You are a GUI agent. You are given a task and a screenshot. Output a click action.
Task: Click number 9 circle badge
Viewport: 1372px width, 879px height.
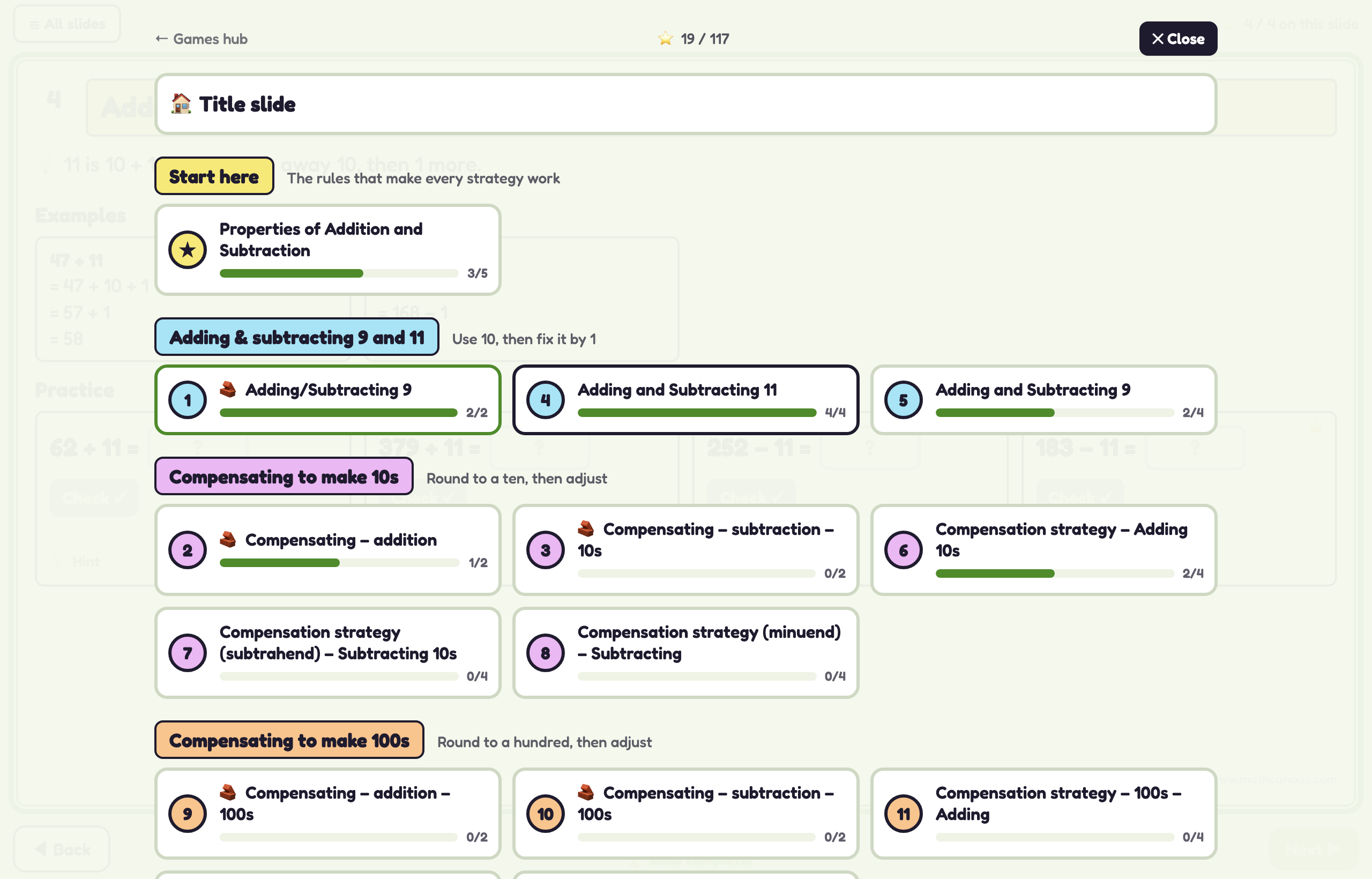(x=187, y=814)
